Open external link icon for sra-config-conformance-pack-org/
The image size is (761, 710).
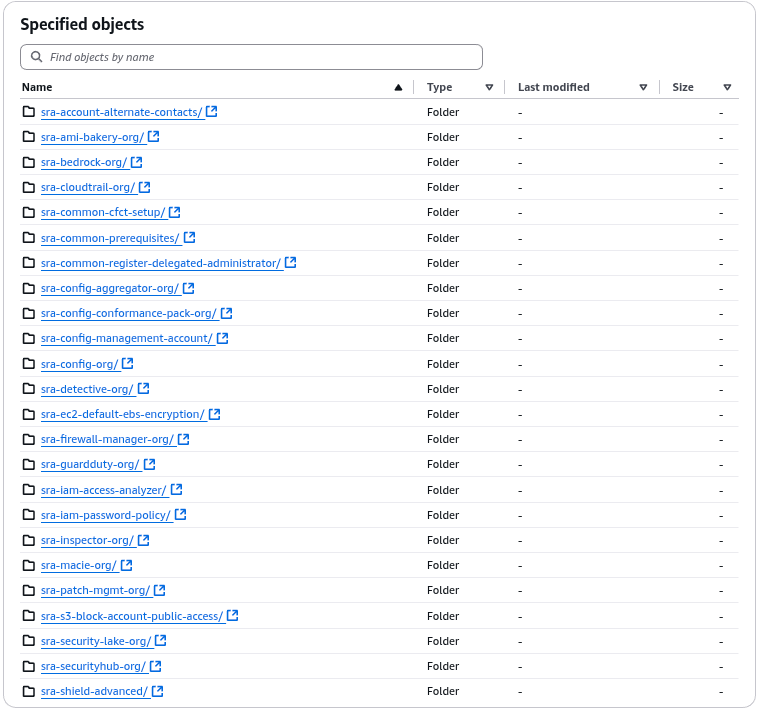[226, 313]
